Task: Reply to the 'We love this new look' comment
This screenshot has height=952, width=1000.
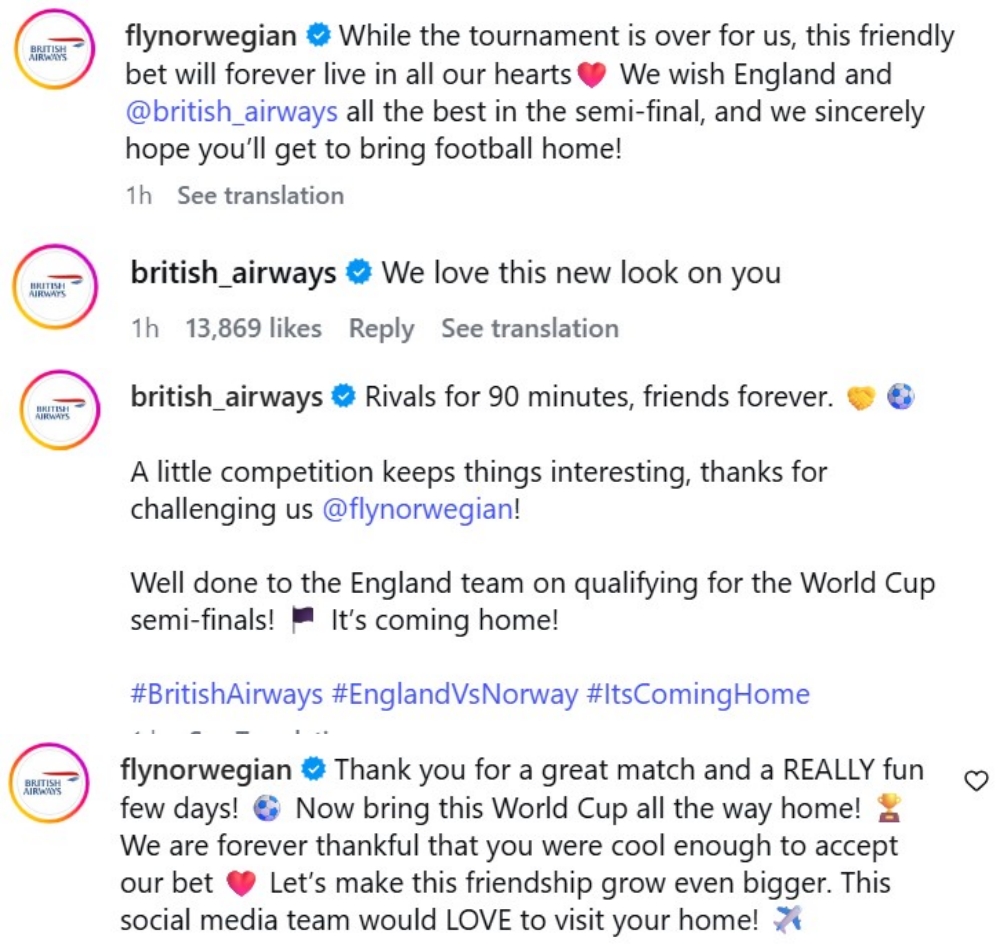Action: point(381,328)
